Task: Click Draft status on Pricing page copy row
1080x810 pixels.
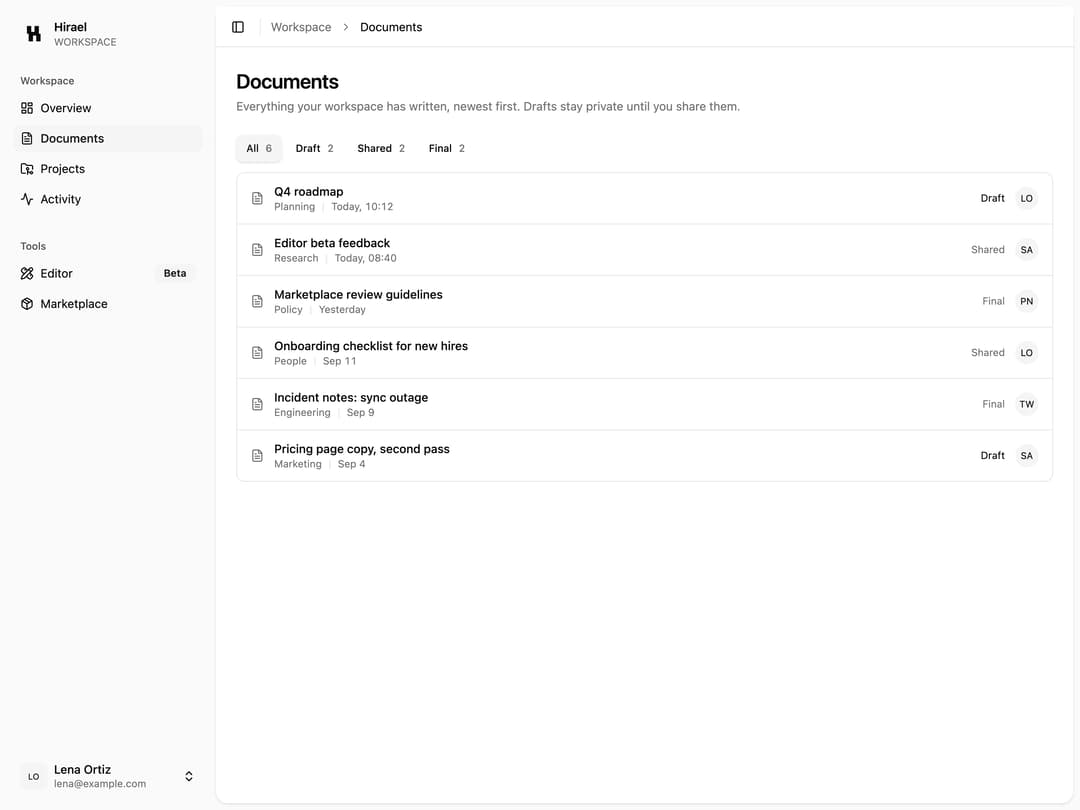Action: click(x=993, y=455)
